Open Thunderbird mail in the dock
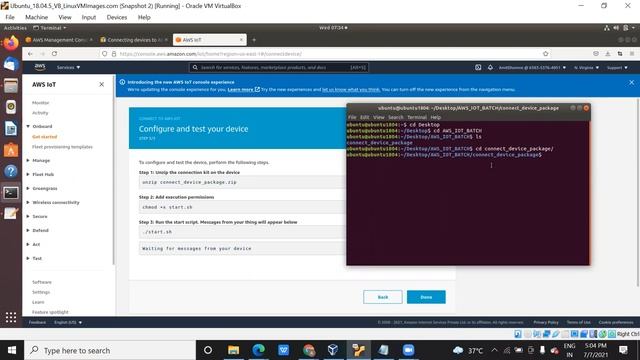The width and height of the screenshot is (640, 360). click(11, 64)
